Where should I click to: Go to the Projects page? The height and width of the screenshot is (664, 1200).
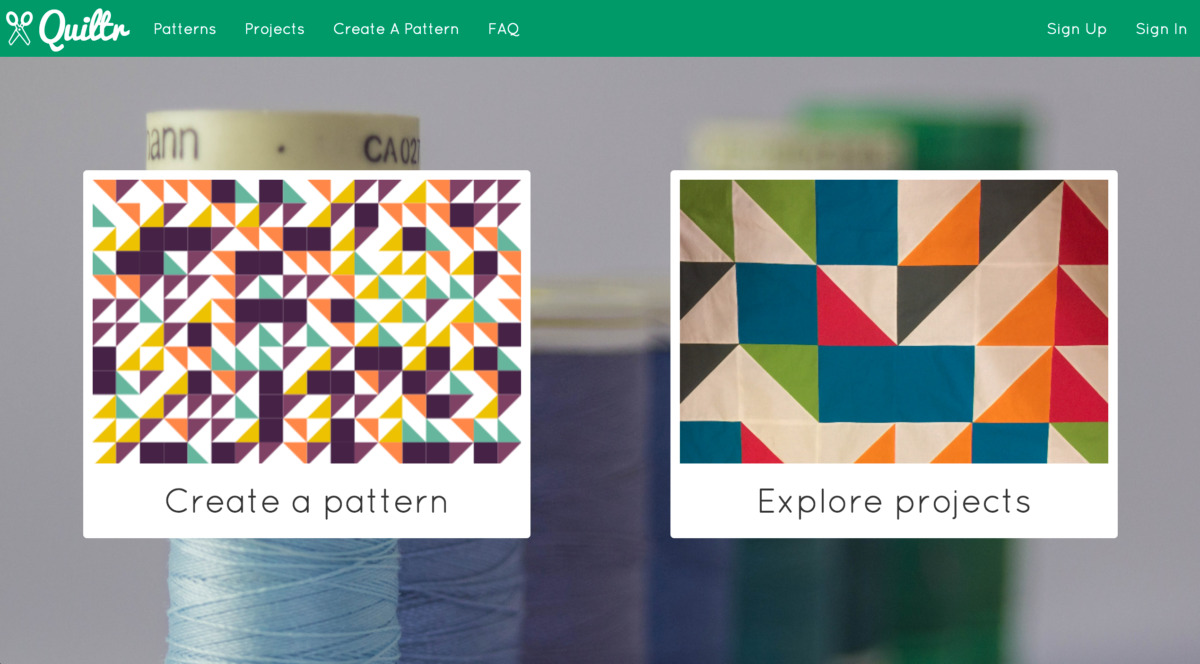[x=274, y=29]
